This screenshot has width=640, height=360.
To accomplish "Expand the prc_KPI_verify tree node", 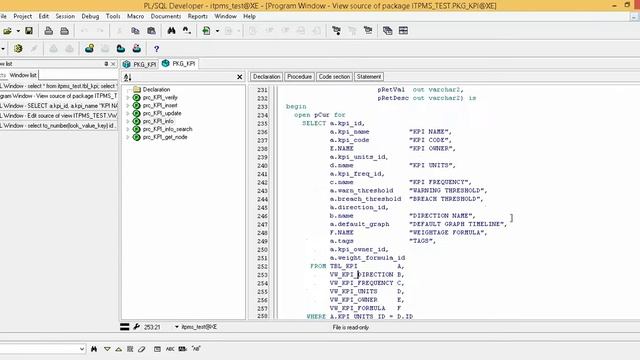I will click(128, 98).
